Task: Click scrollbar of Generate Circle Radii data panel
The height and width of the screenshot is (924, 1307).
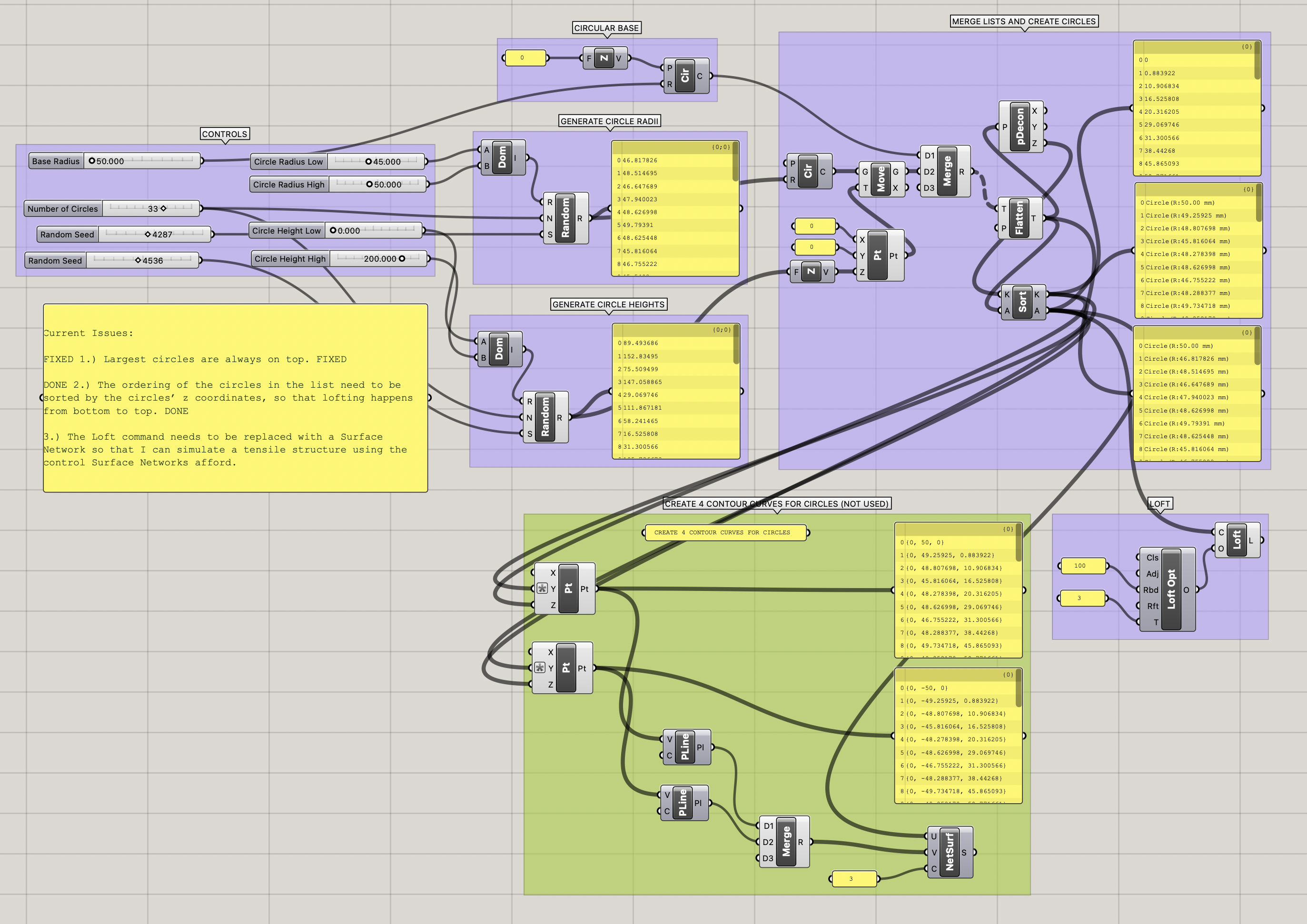Action: click(x=735, y=162)
